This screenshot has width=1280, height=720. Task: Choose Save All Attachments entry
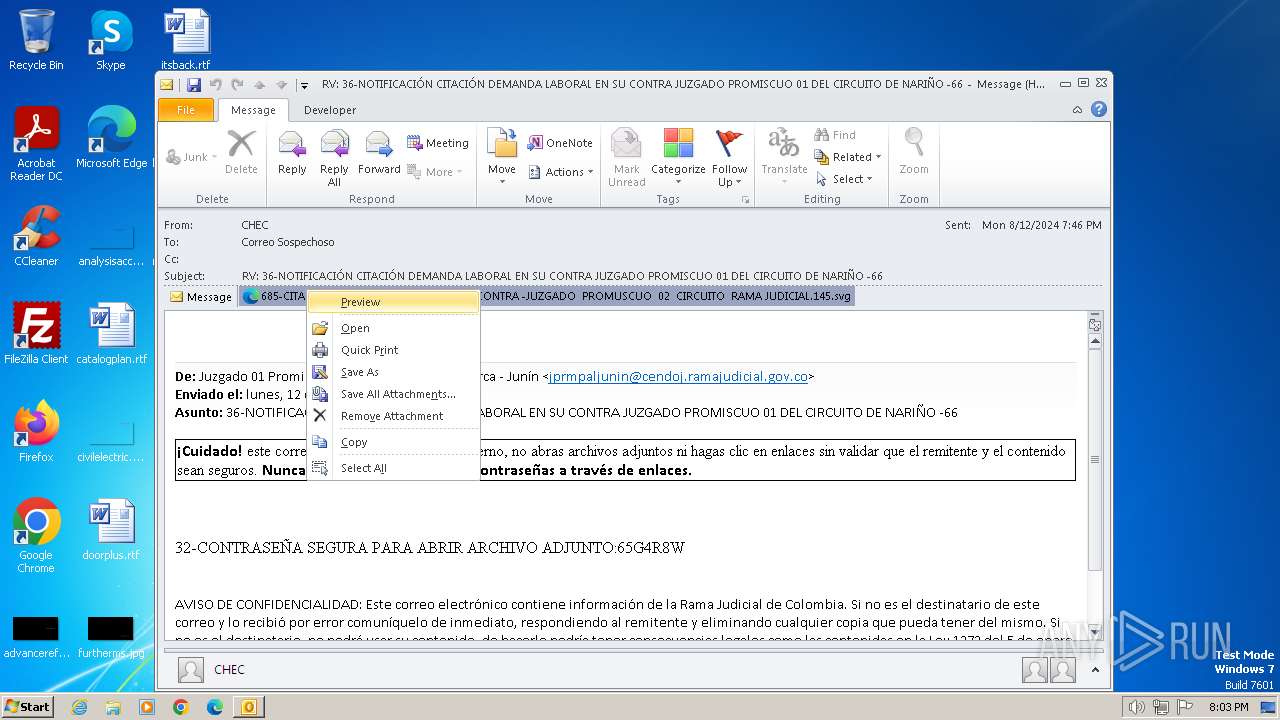coord(393,394)
